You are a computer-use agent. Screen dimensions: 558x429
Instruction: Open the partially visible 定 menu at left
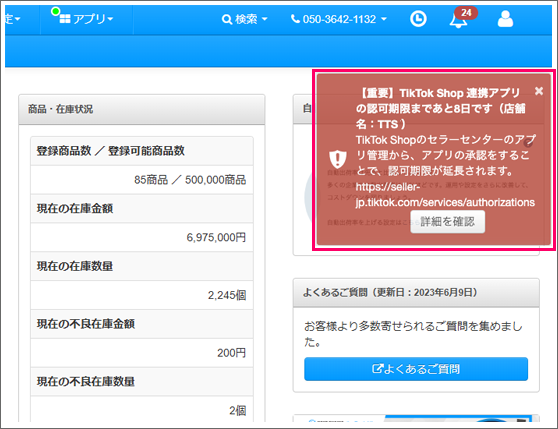coord(12,19)
